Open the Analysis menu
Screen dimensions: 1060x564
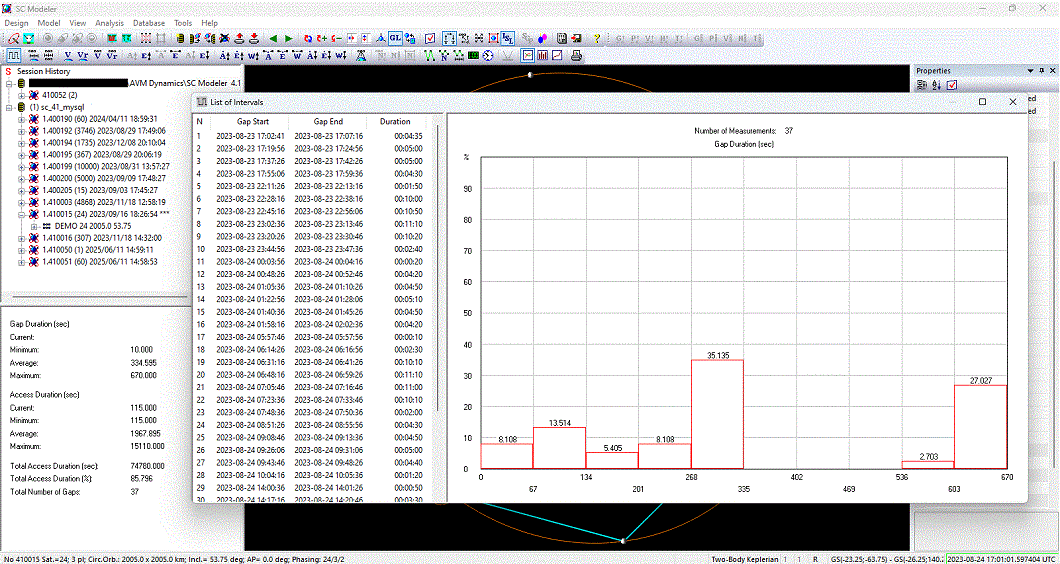(110, 22)
